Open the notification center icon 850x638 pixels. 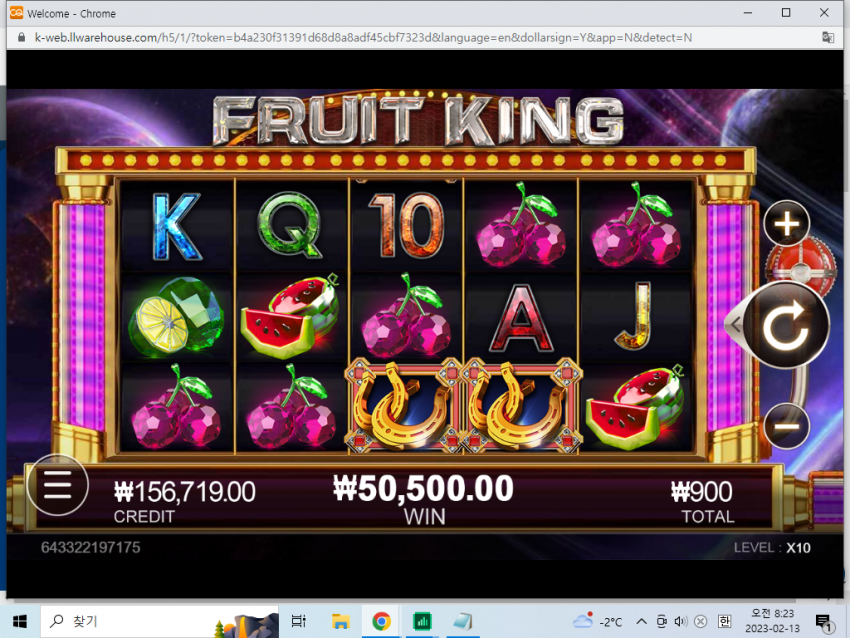click(x=824, y=622)
